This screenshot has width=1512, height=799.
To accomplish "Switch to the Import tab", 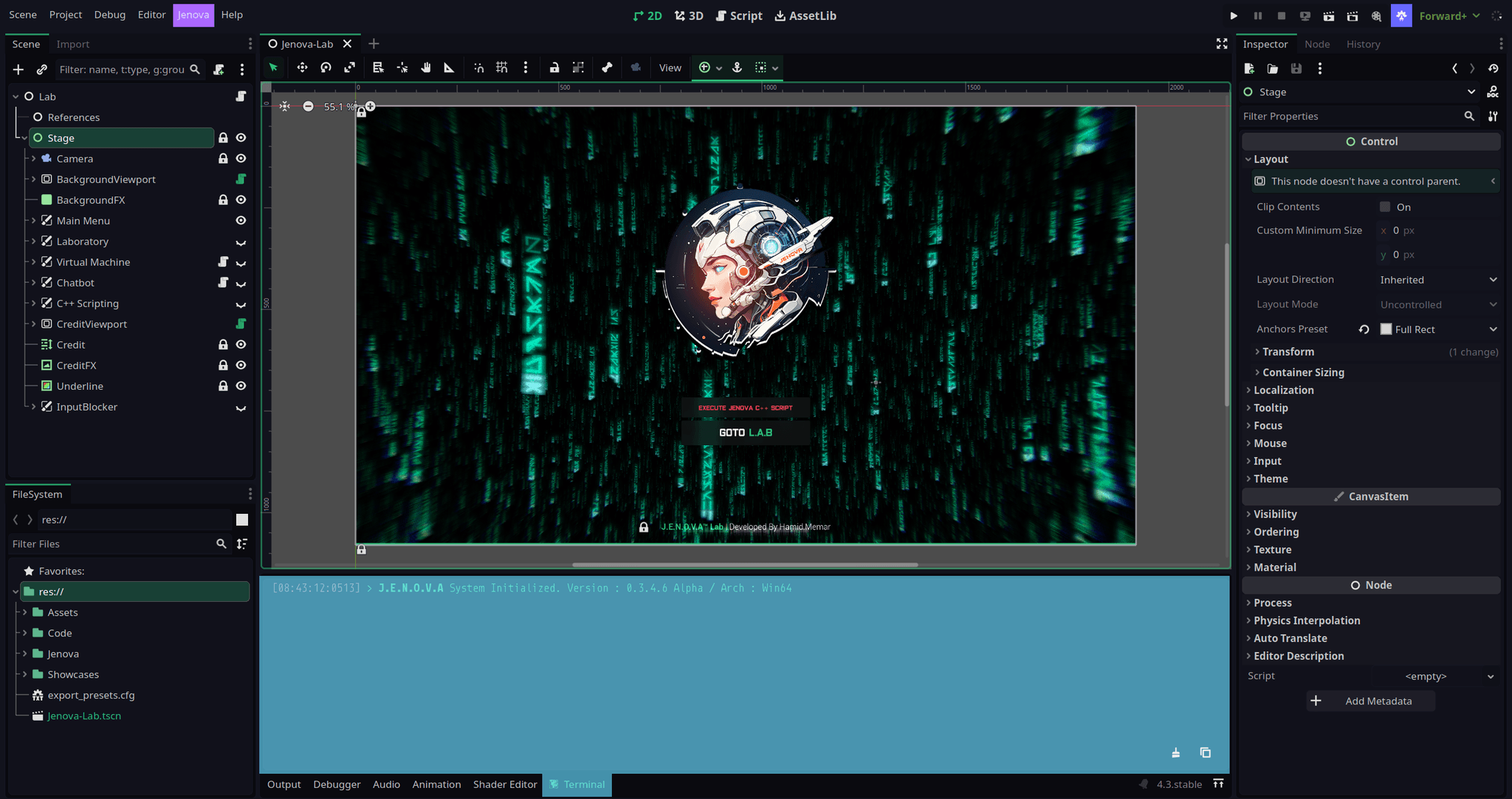I will tap(72, 44).
